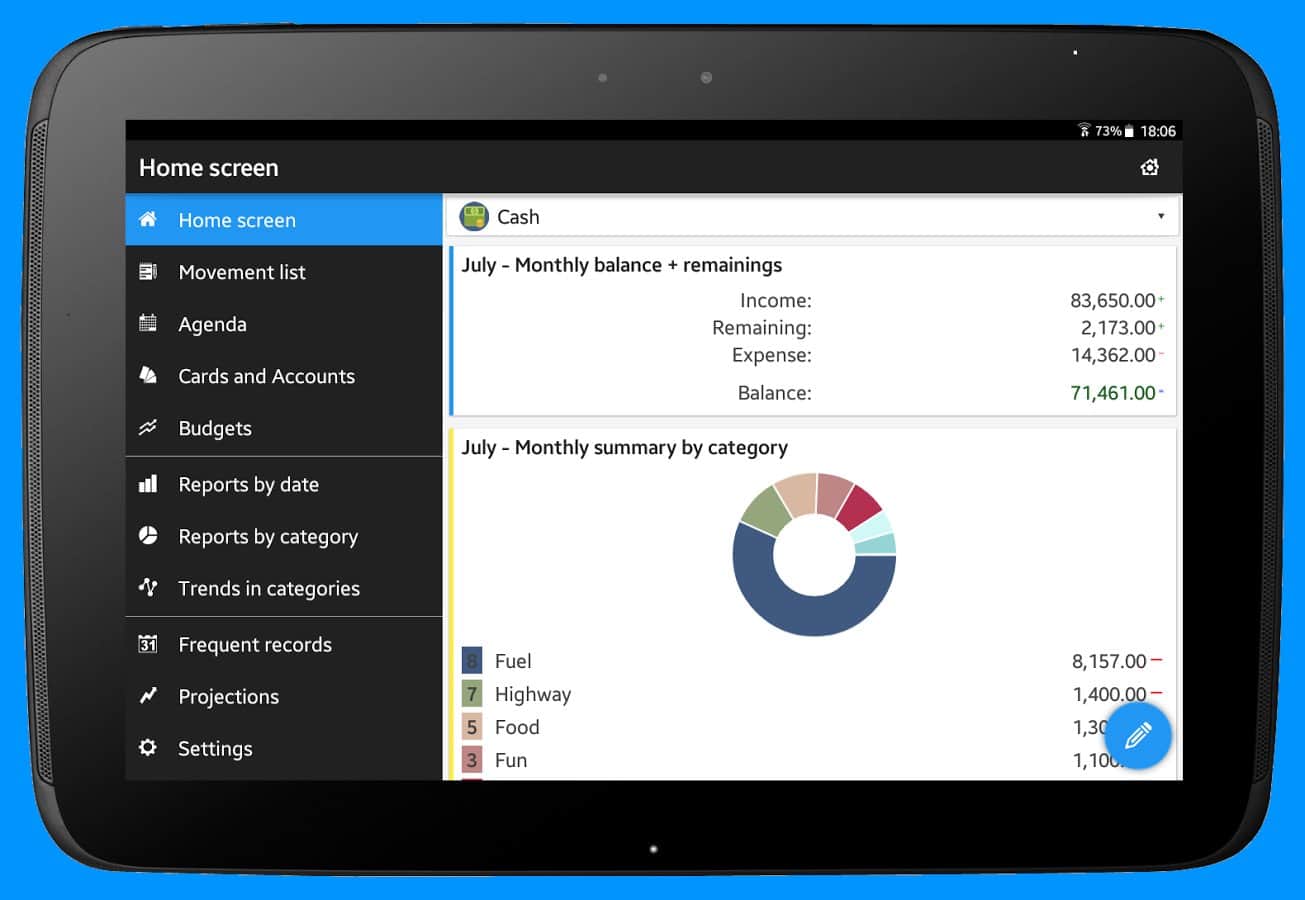Click the Budgets icon in sidebar
The width and height of the screenshot is (1305, 900).
[148, 428]
